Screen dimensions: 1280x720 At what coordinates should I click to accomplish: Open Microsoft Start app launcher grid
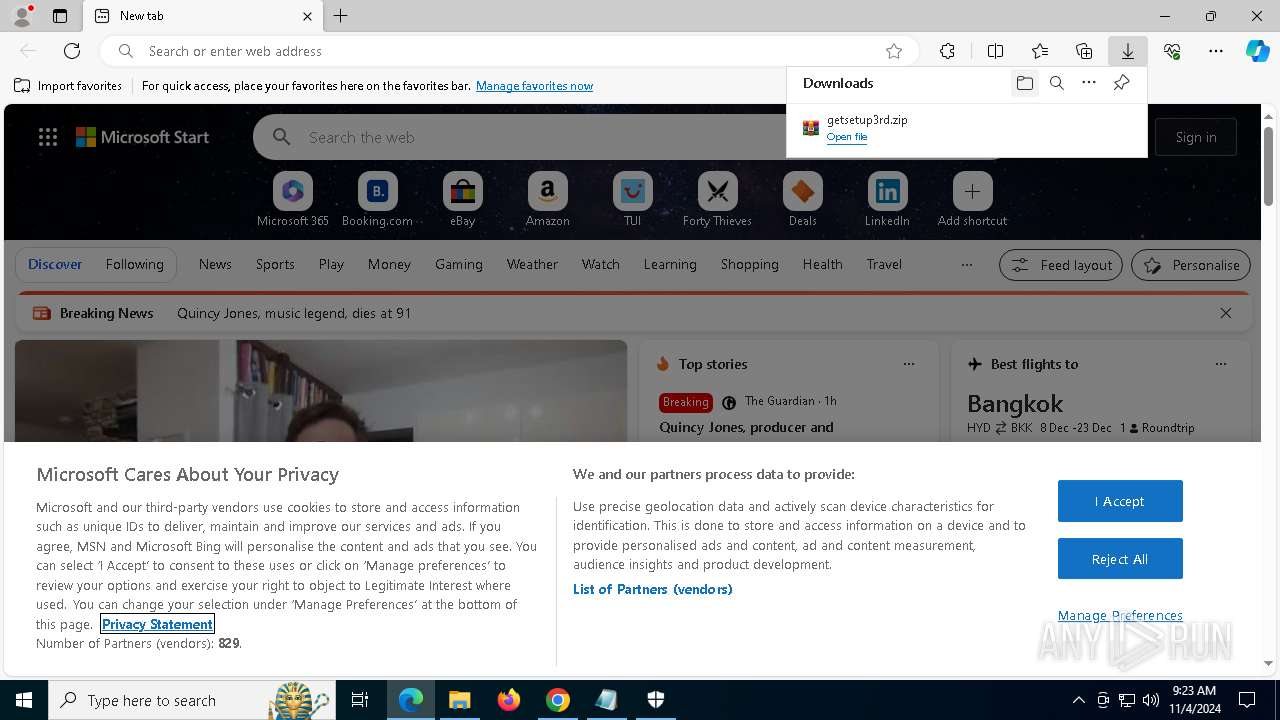click(48, 137)
